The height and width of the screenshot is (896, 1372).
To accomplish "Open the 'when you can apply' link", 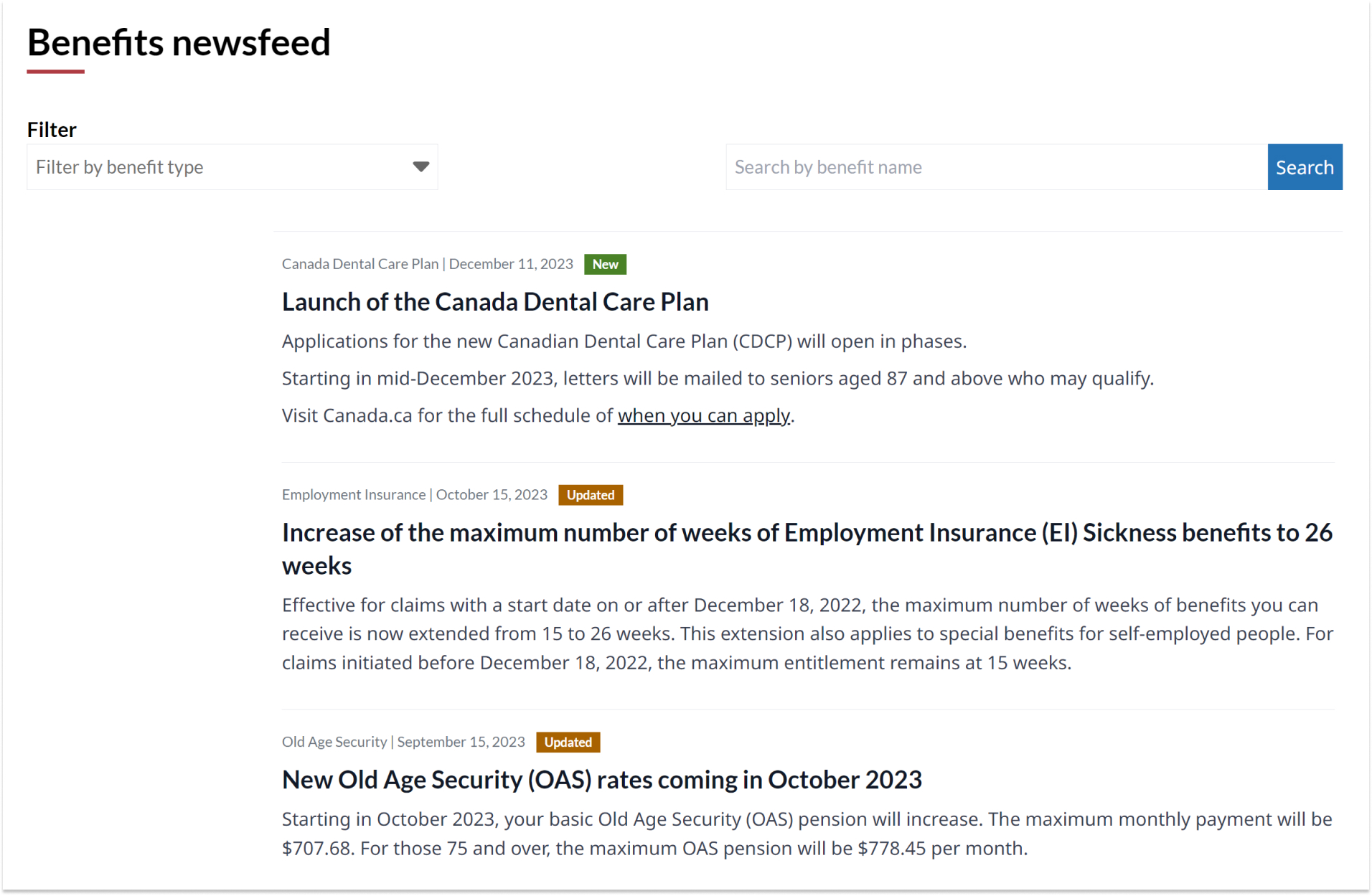I will 703,416.
